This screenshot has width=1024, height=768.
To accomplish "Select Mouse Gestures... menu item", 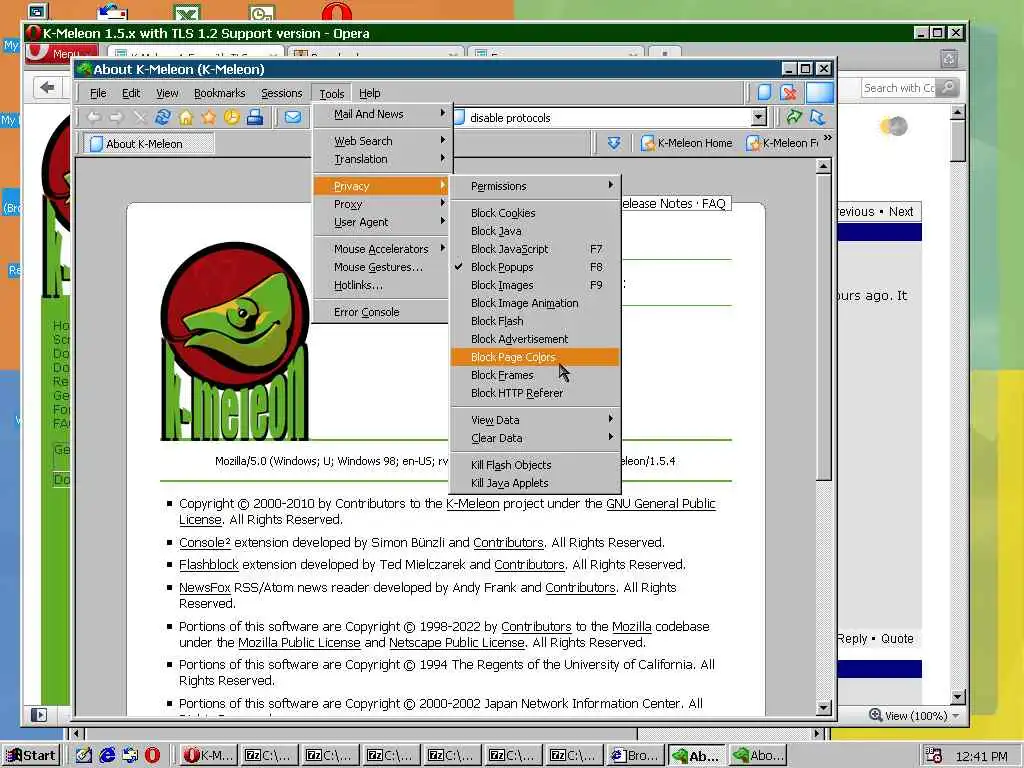I will click(381, 267).
